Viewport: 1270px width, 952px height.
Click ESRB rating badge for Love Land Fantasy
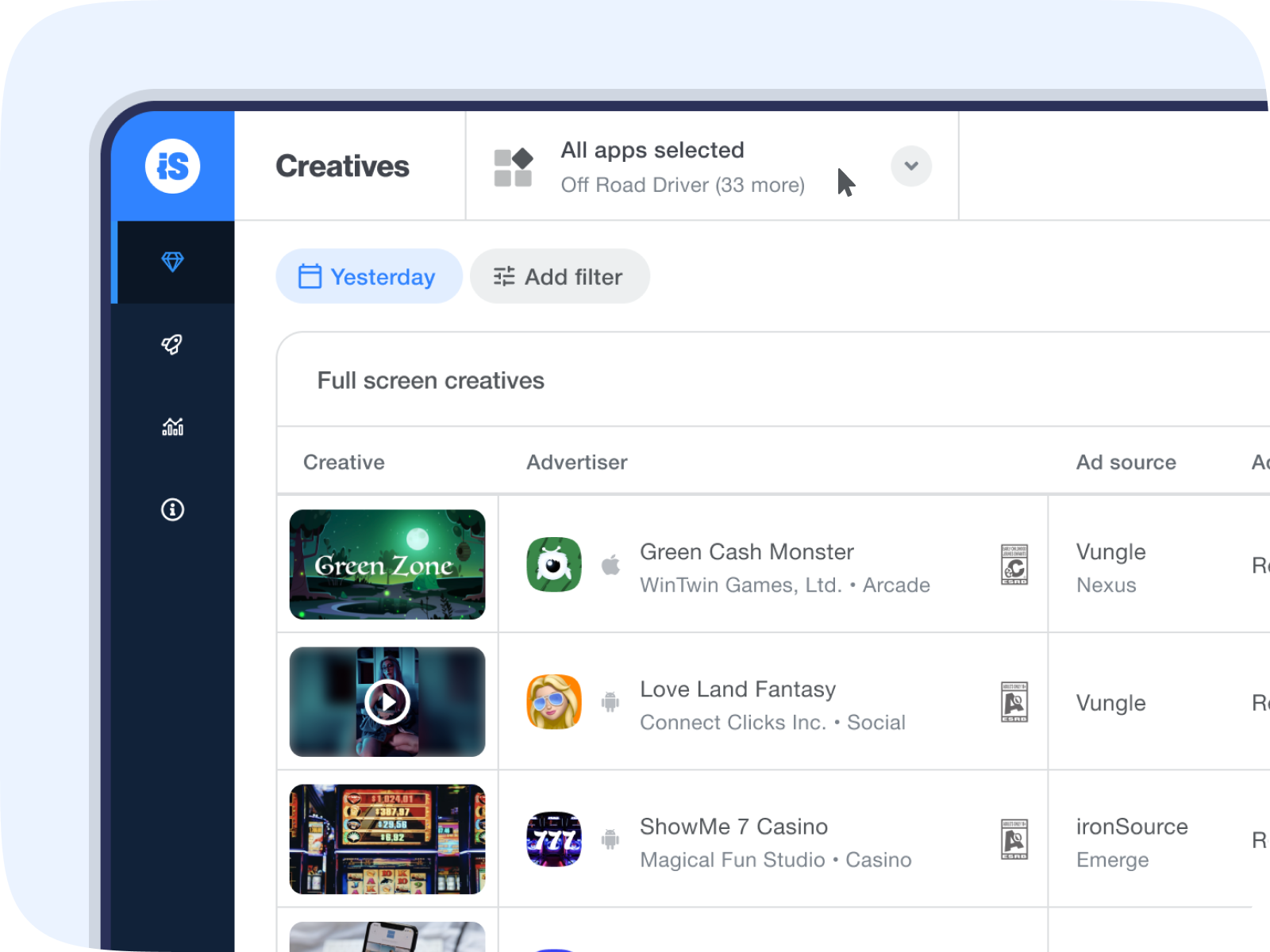(x=1014, y=702)
